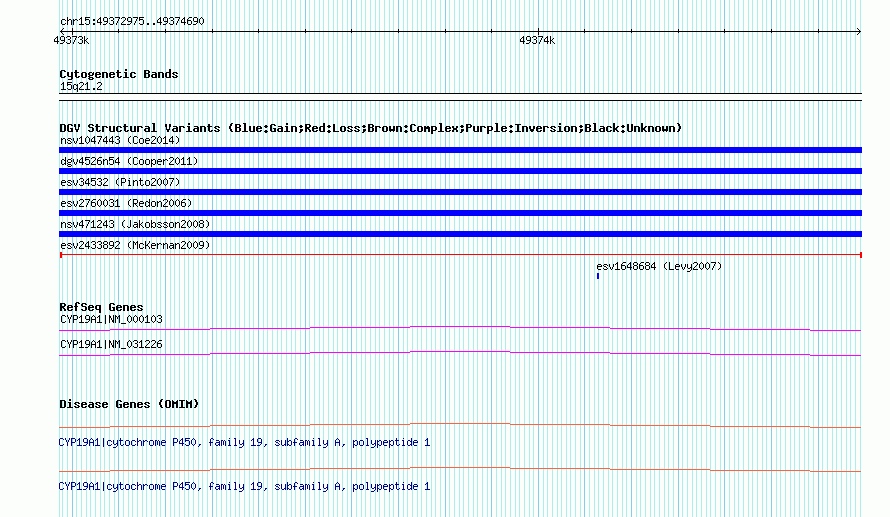Click the nsv471243 (Jakobsson2008) label

[135, 224]
